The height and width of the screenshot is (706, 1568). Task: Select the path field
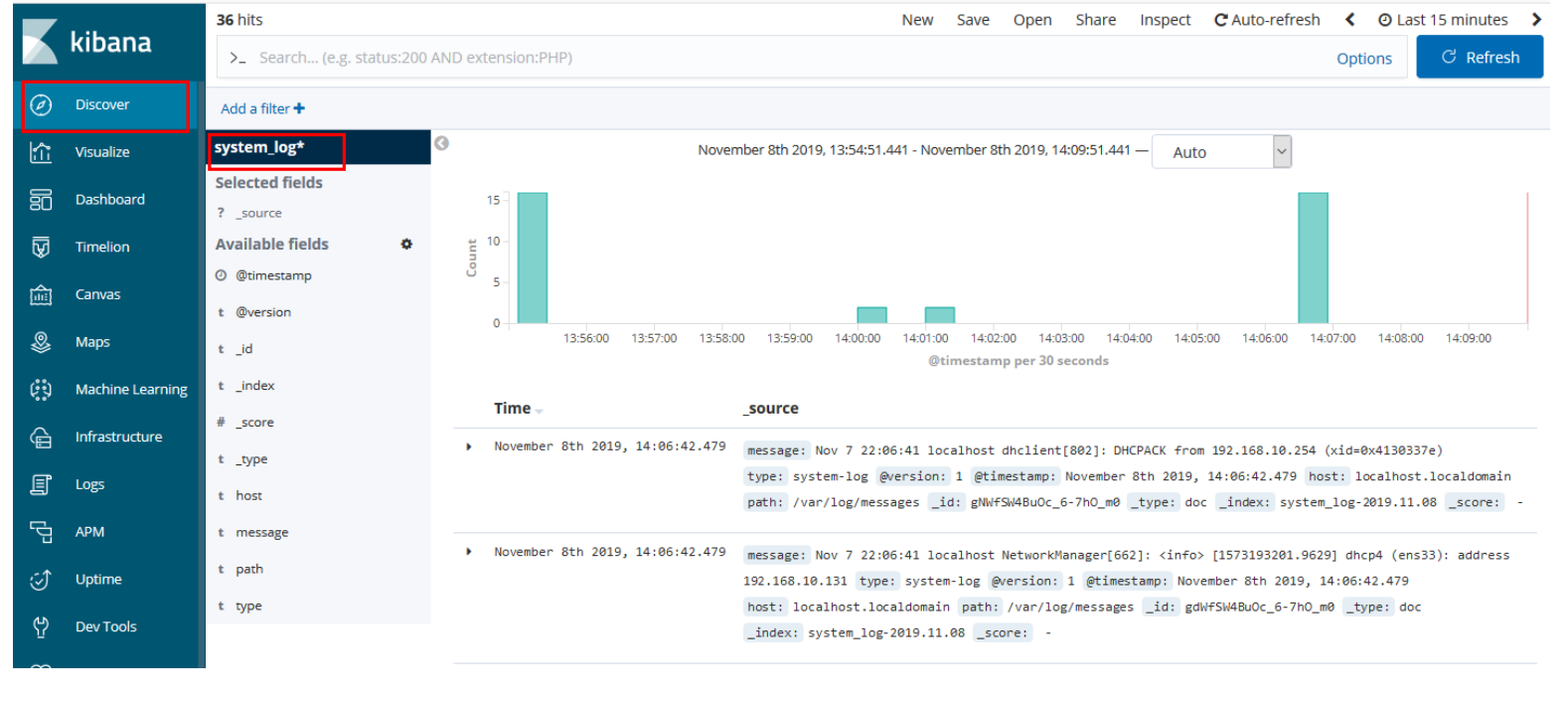tap(249, 569)
